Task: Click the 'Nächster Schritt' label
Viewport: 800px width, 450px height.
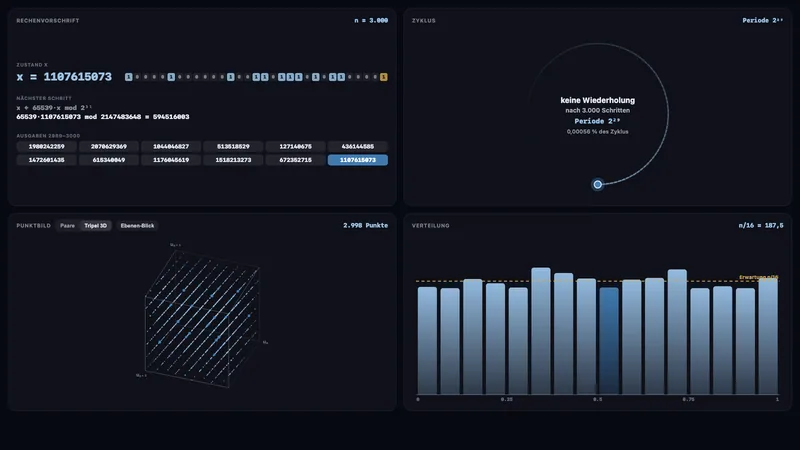Action: tap(44, 98)
